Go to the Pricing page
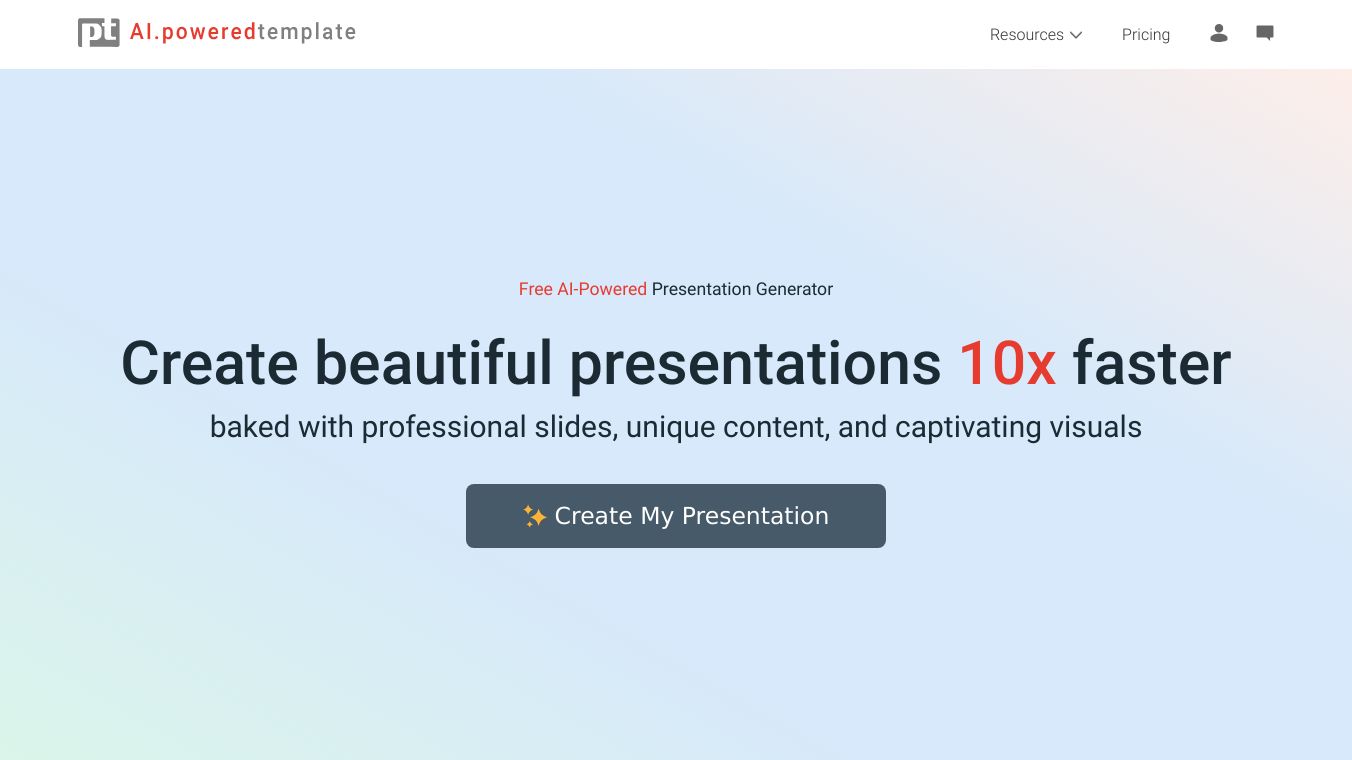1352x760 pixels. click(x=1146, y=34)
